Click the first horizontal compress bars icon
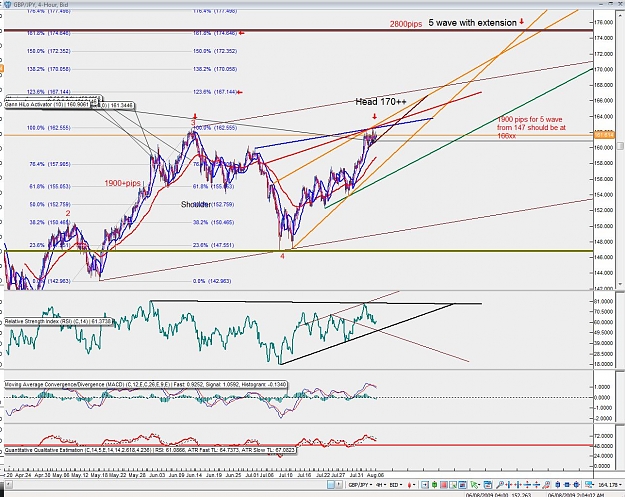The image size is (625, 497). (508, 485)
